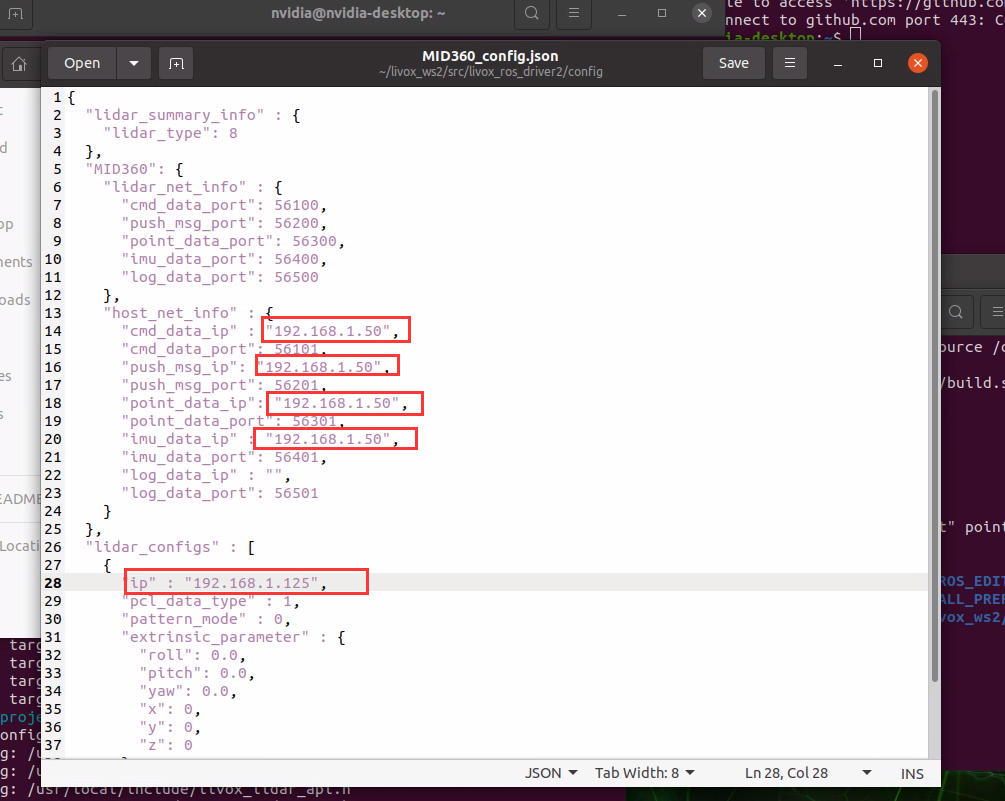
Task: Click the INS insert mode indicator
Action: (912, 773)
